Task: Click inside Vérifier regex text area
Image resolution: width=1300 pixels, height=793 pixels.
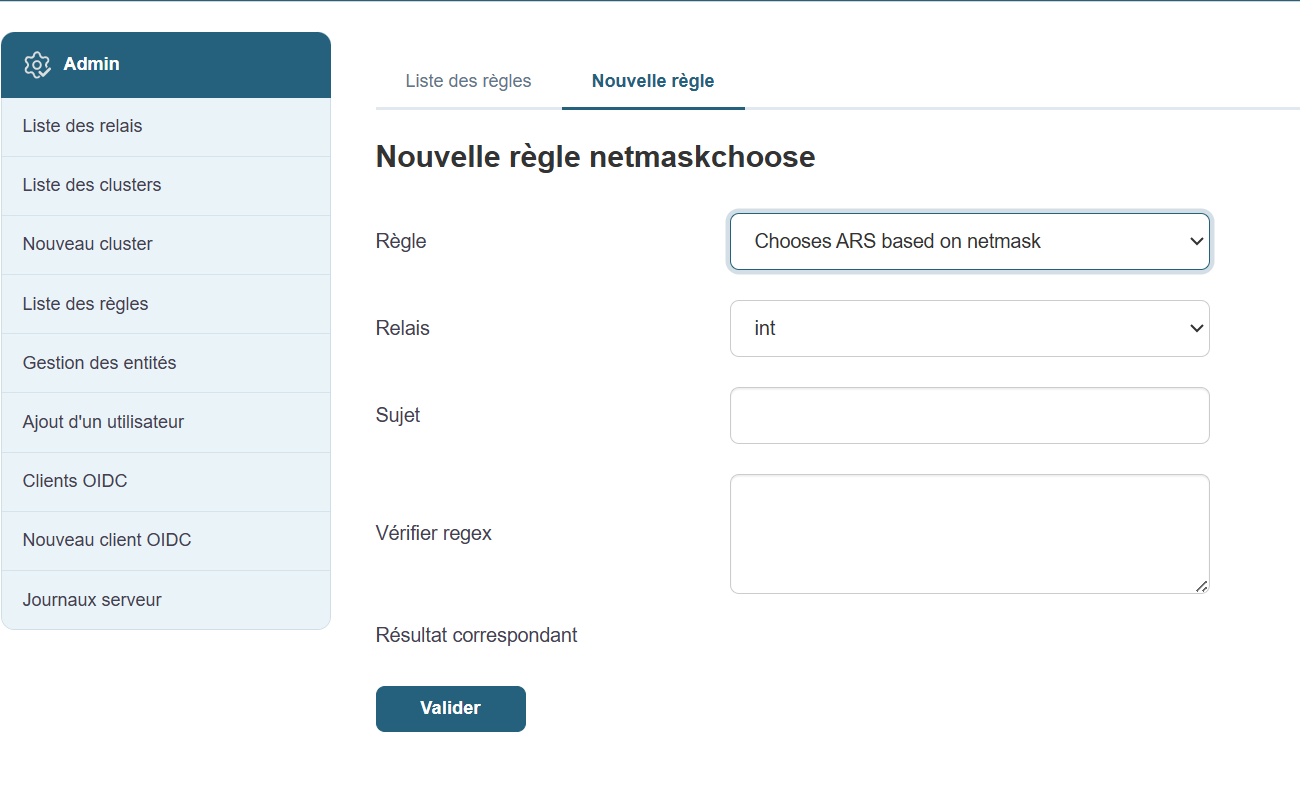Action: tap(968, 533)
